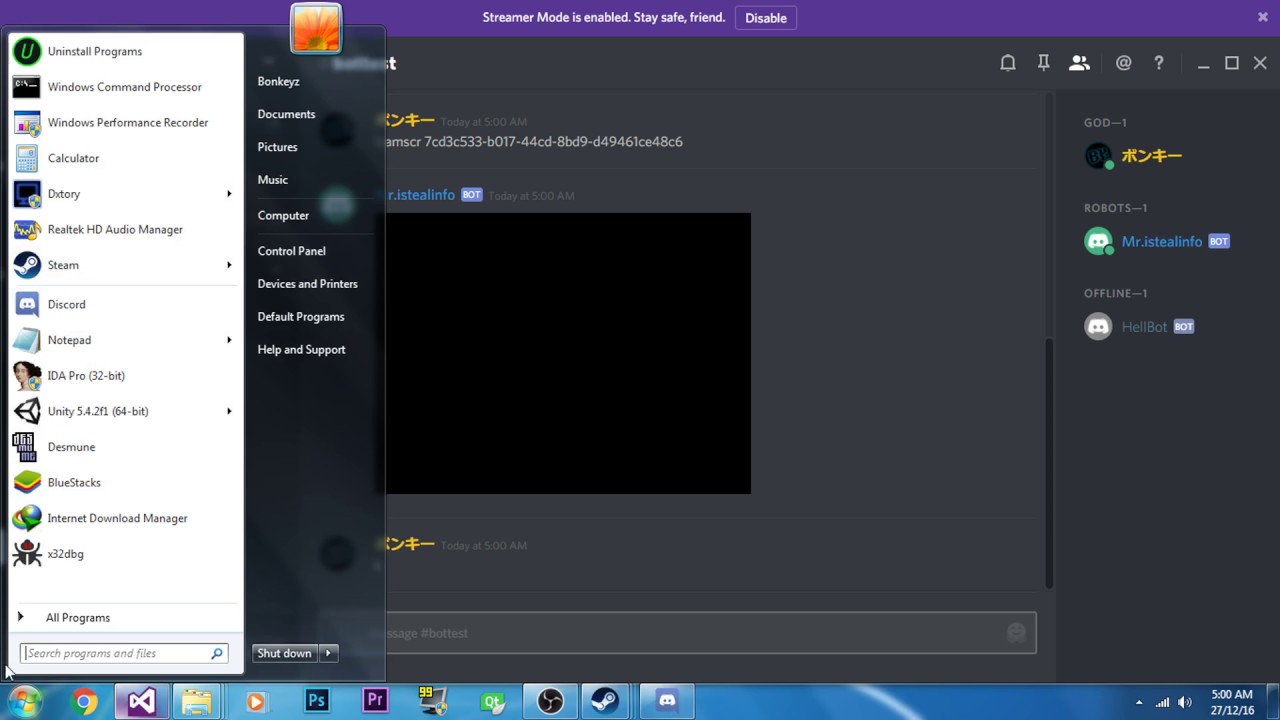
Task: Open Steam taskbar icon
Action: pos(604,702)
